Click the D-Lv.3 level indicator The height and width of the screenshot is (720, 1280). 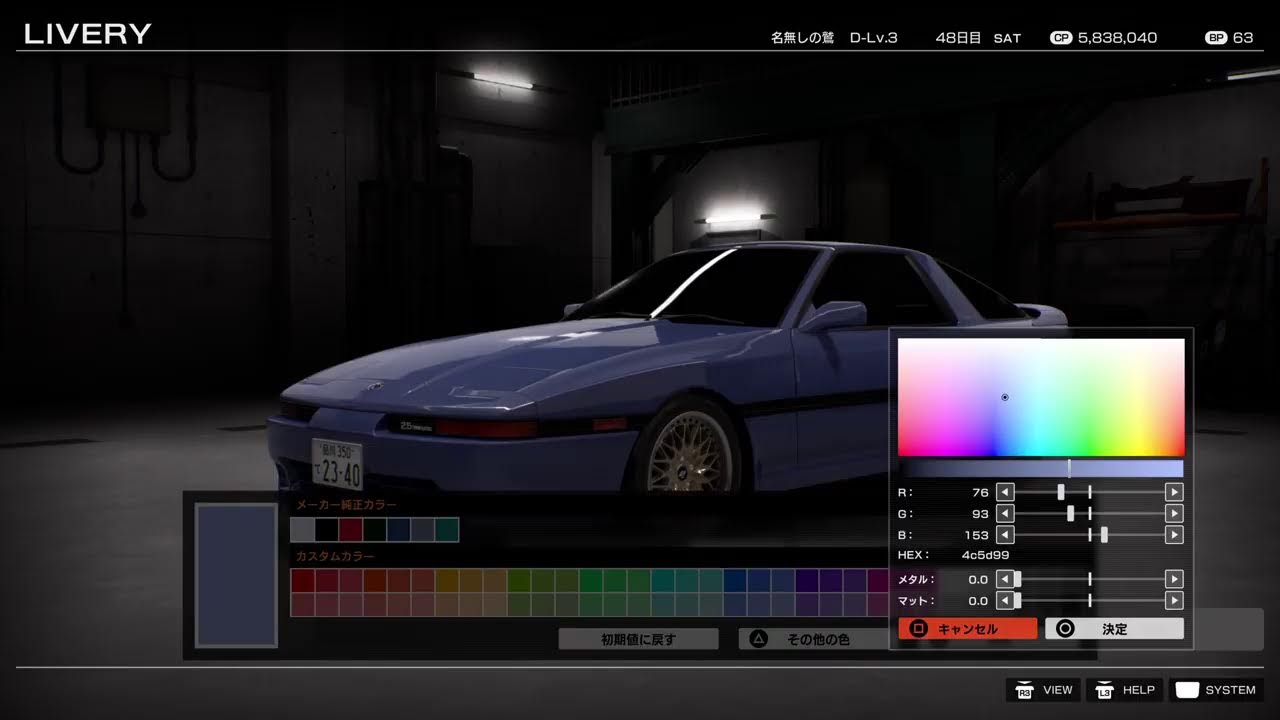874,38
